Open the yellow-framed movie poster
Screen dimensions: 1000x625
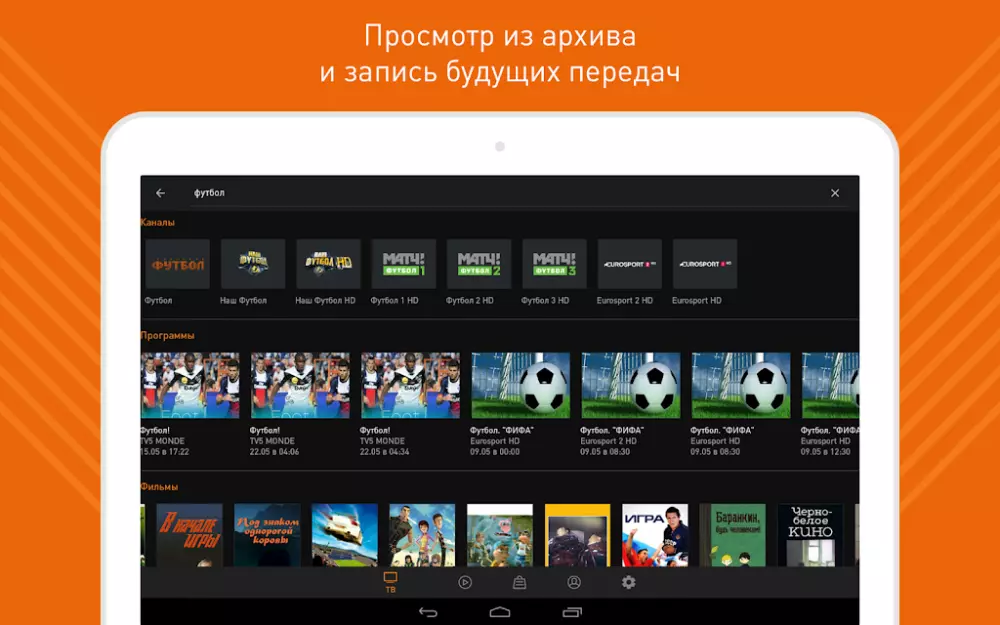point(577,535)
